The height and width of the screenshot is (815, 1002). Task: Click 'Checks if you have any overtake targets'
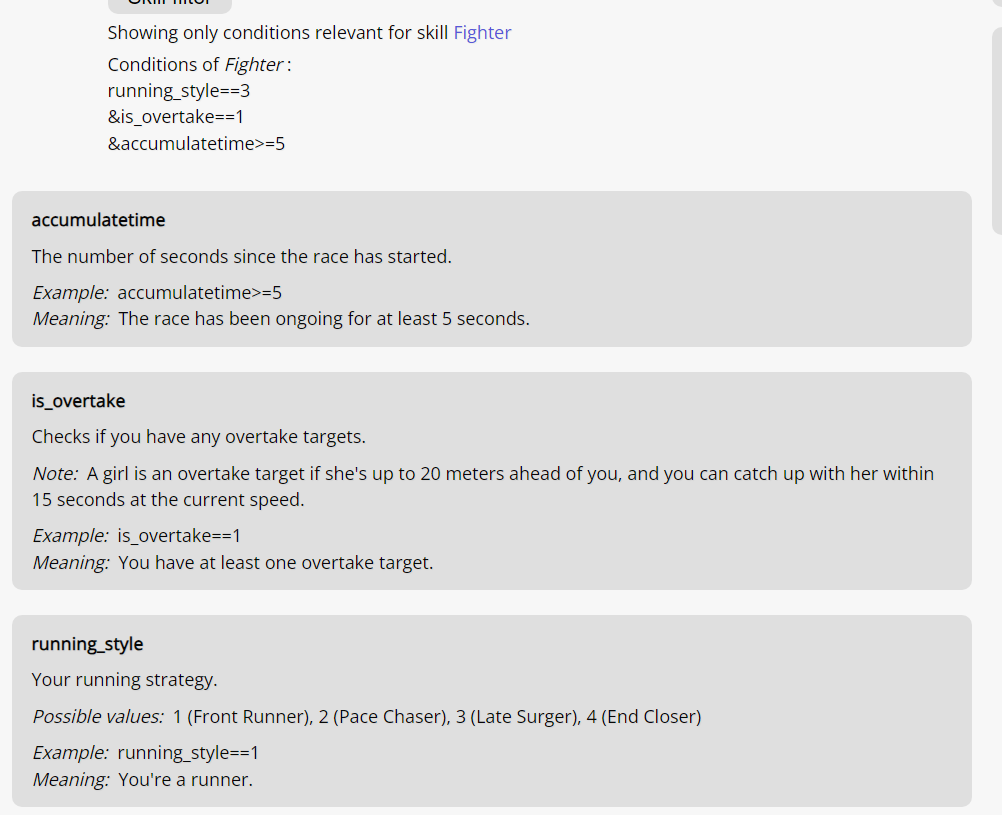coord(199,437)
